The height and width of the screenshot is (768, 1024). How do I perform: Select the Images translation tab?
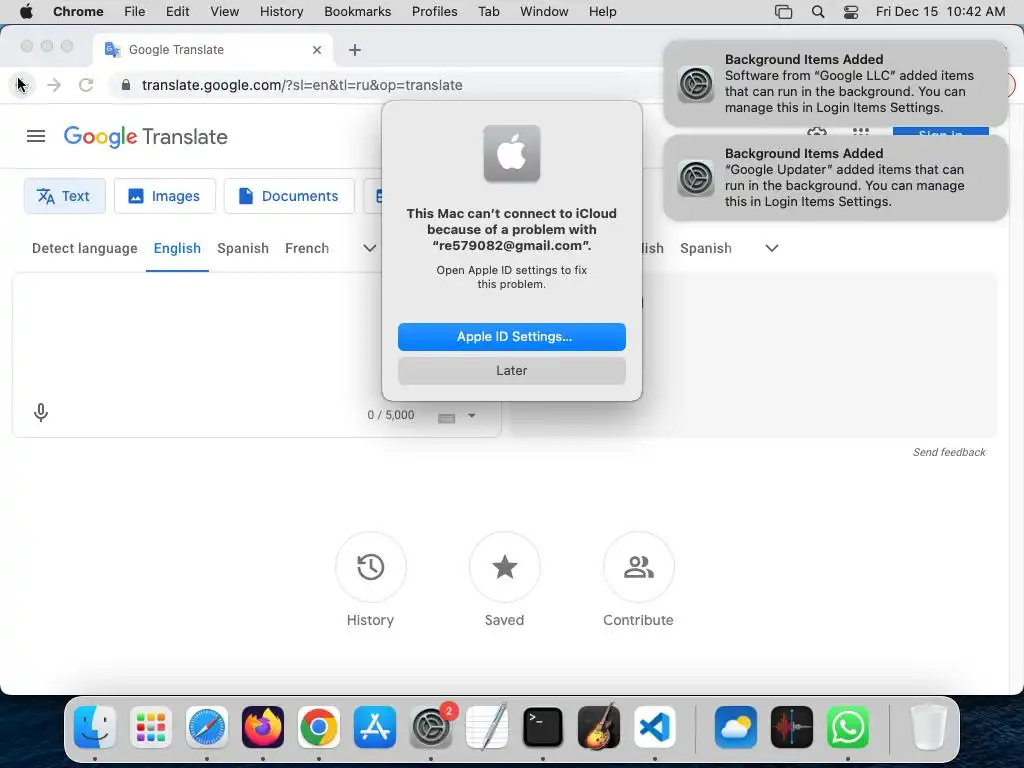tap(165, 196)
